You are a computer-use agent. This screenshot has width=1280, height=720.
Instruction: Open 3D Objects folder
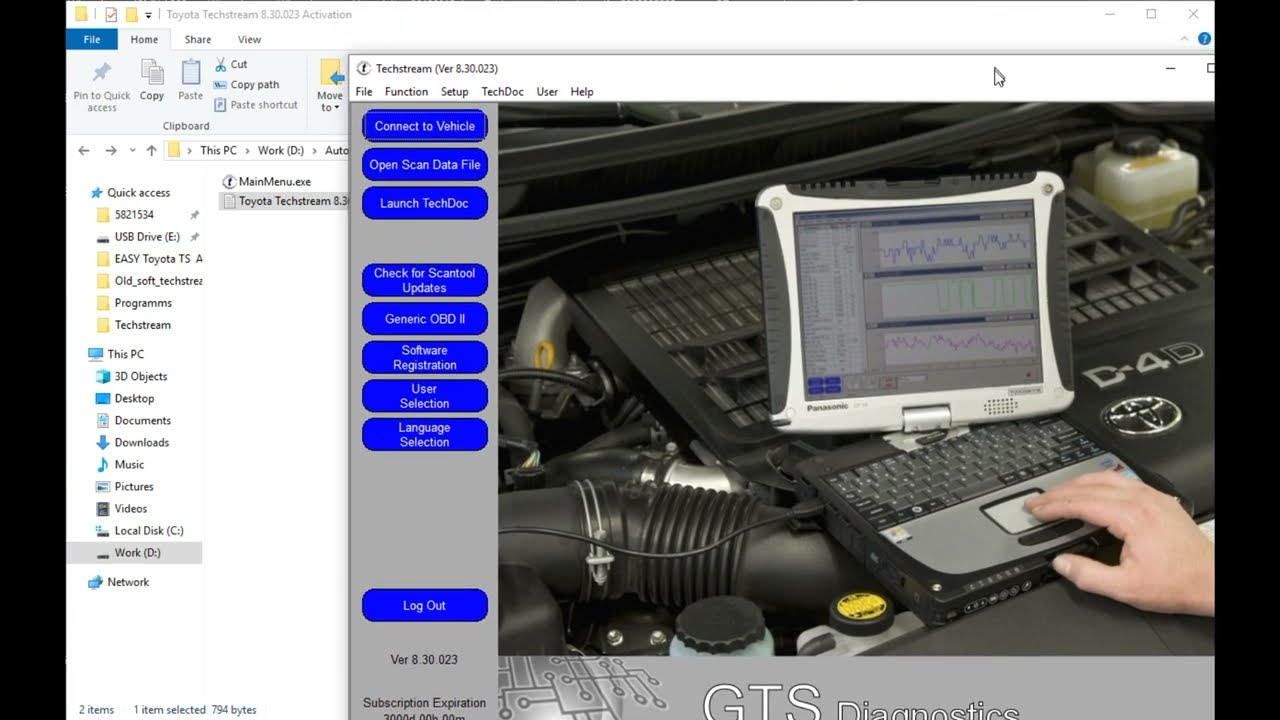[140, 377]
